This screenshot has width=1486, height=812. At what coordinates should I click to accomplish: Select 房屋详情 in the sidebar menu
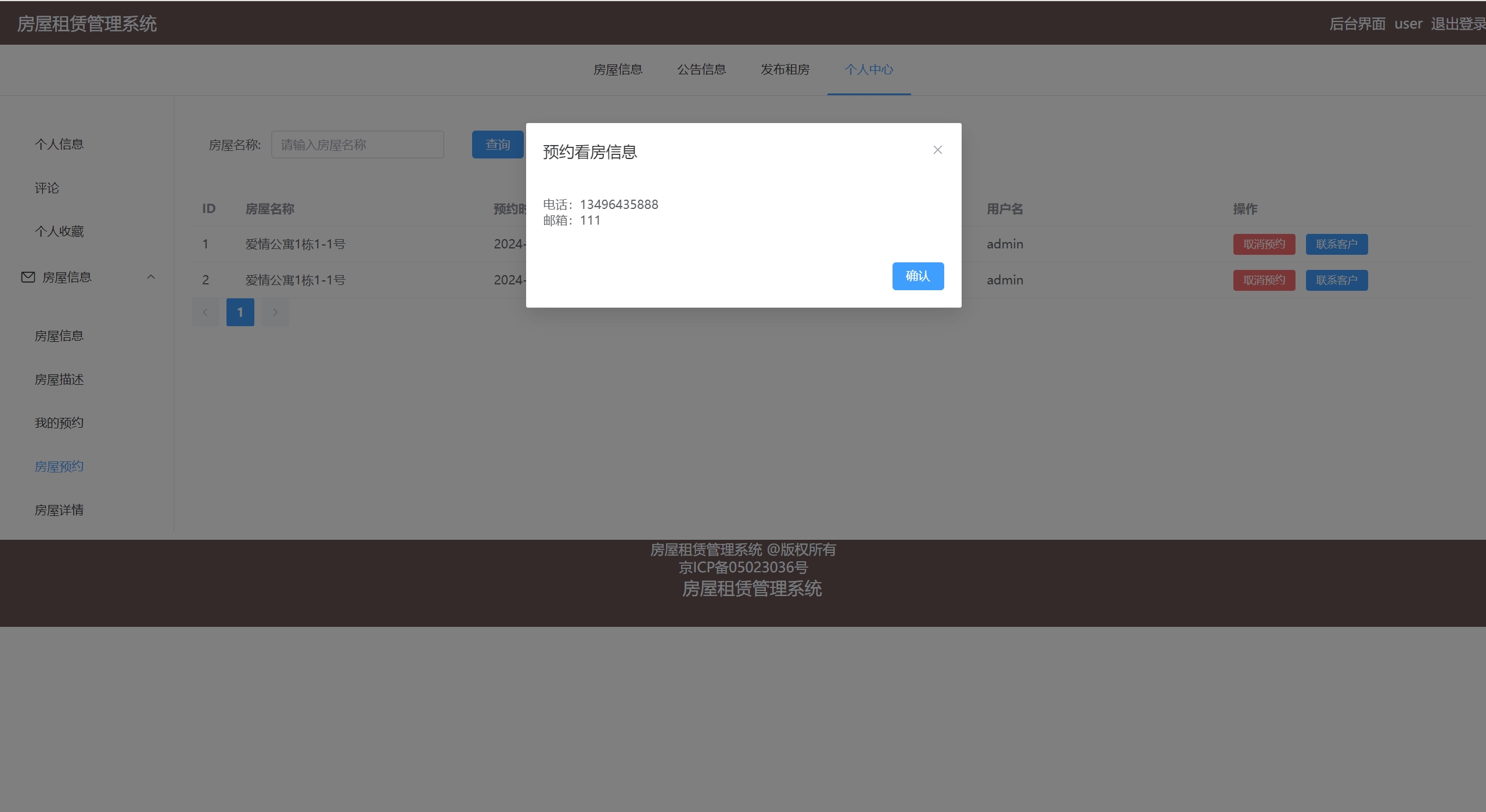click(x=59, y=510)
